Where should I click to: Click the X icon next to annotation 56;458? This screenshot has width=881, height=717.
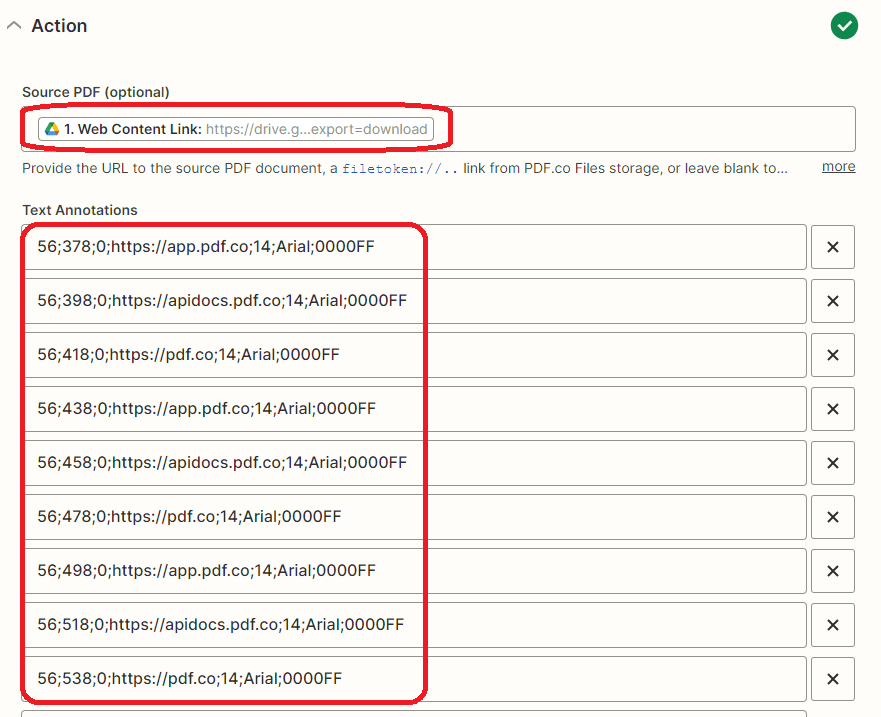pyautogui.click(x=833, y=463)
